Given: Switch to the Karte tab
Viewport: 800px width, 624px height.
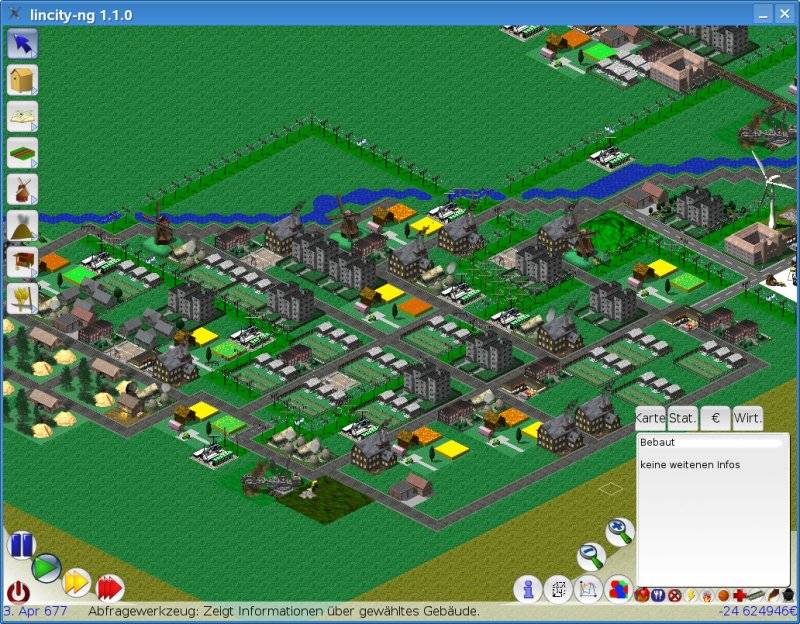Looking at the screenshot, I should tap(651, 418).
